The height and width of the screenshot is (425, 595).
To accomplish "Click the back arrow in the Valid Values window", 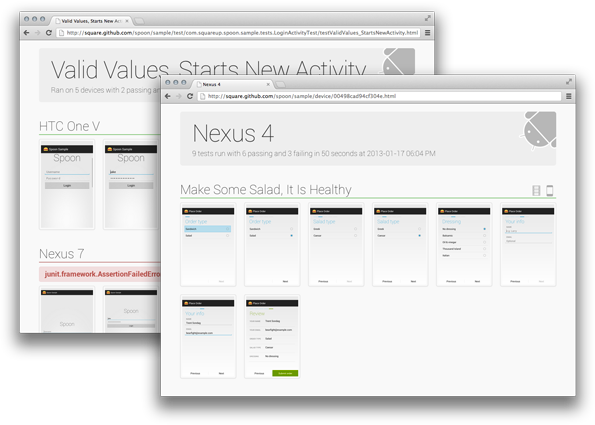I will pos(26,33).
